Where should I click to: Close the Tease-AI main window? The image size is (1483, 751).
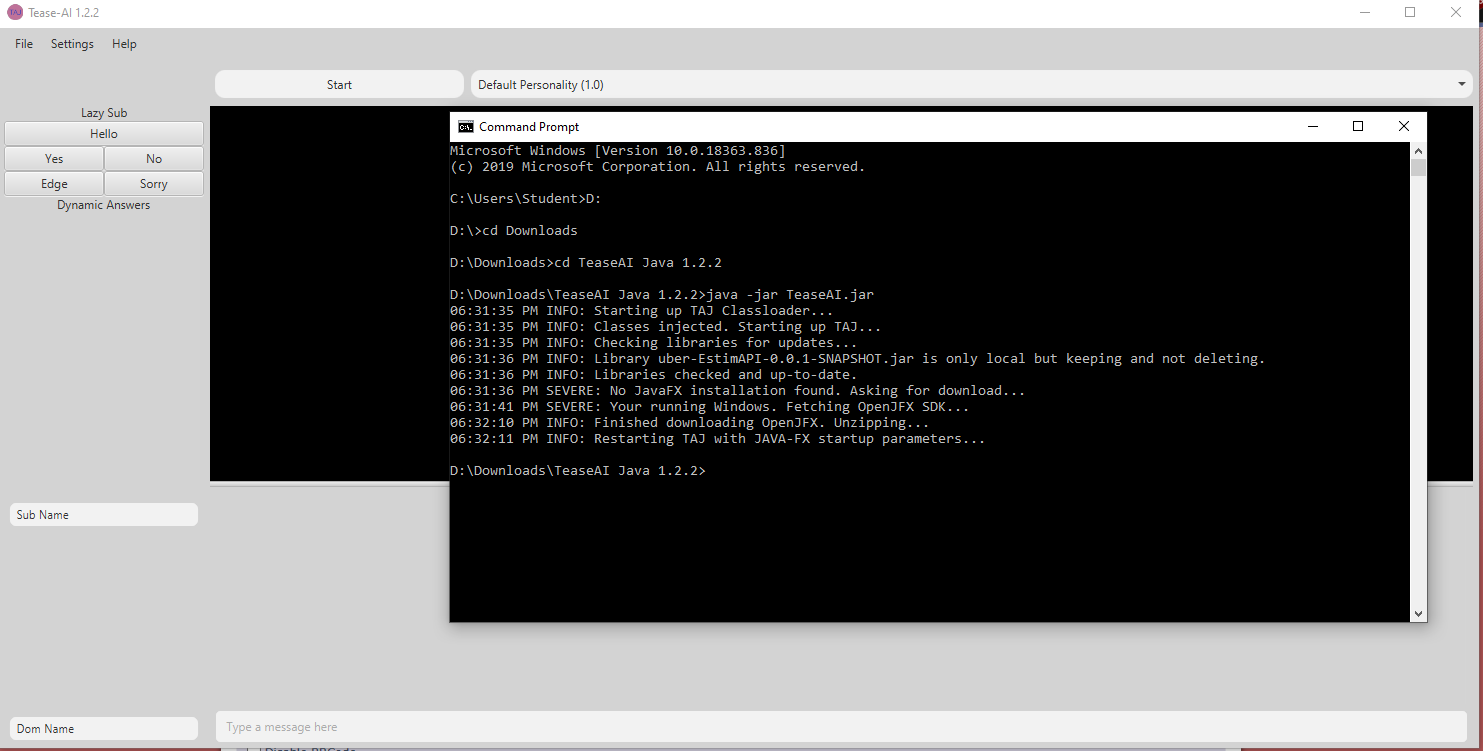tap(1456, 13)
